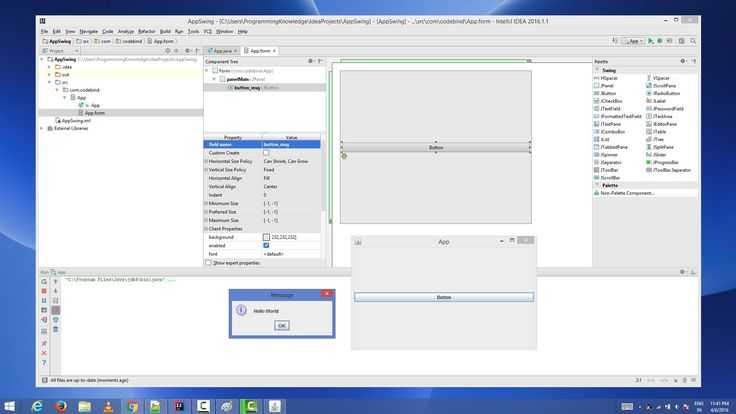The image size is (736, 414).
Task: Select JTextField in the Palette
Action: tap(611, 109)
